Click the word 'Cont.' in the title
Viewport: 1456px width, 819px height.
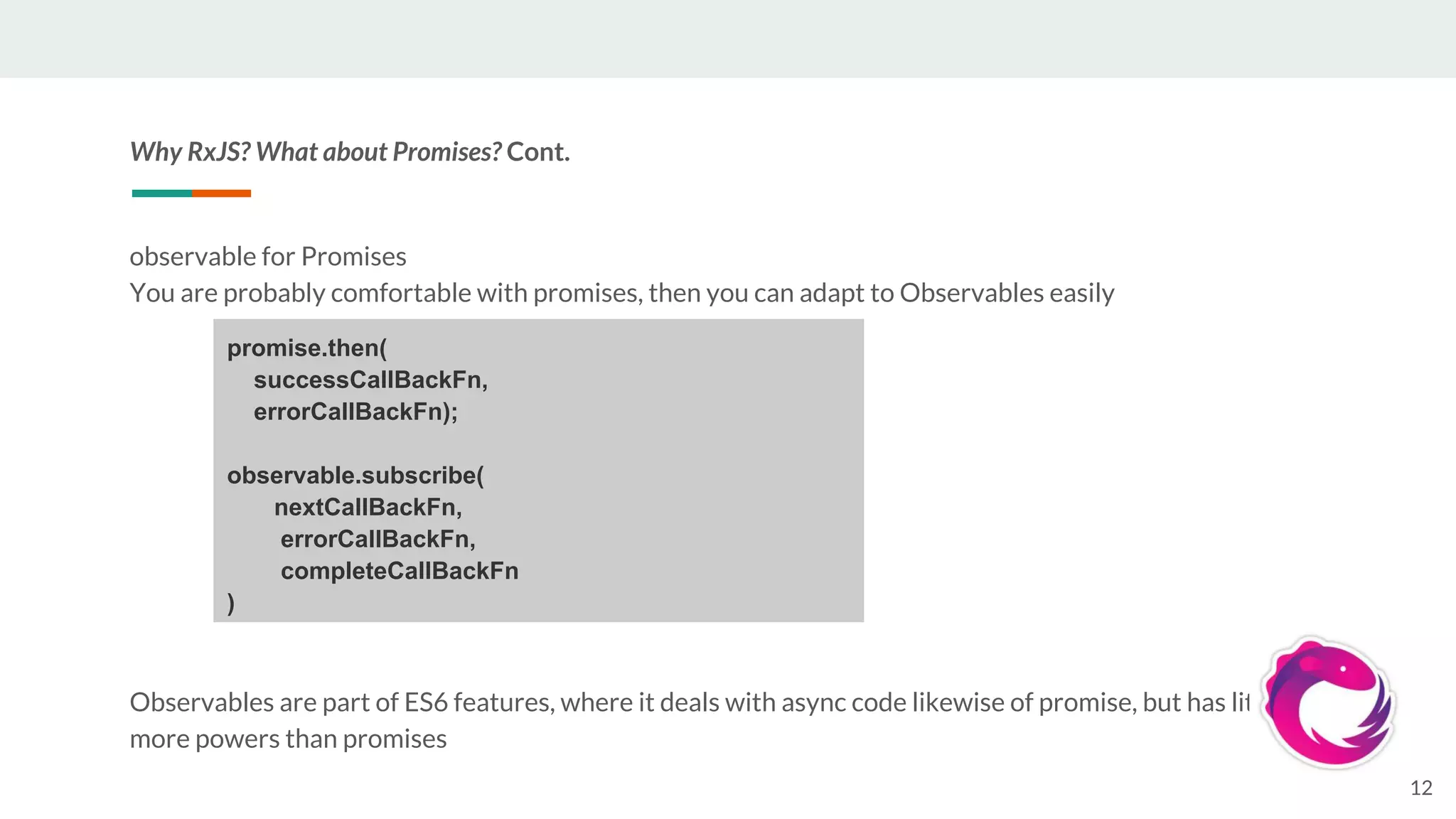tap(538, 152)
